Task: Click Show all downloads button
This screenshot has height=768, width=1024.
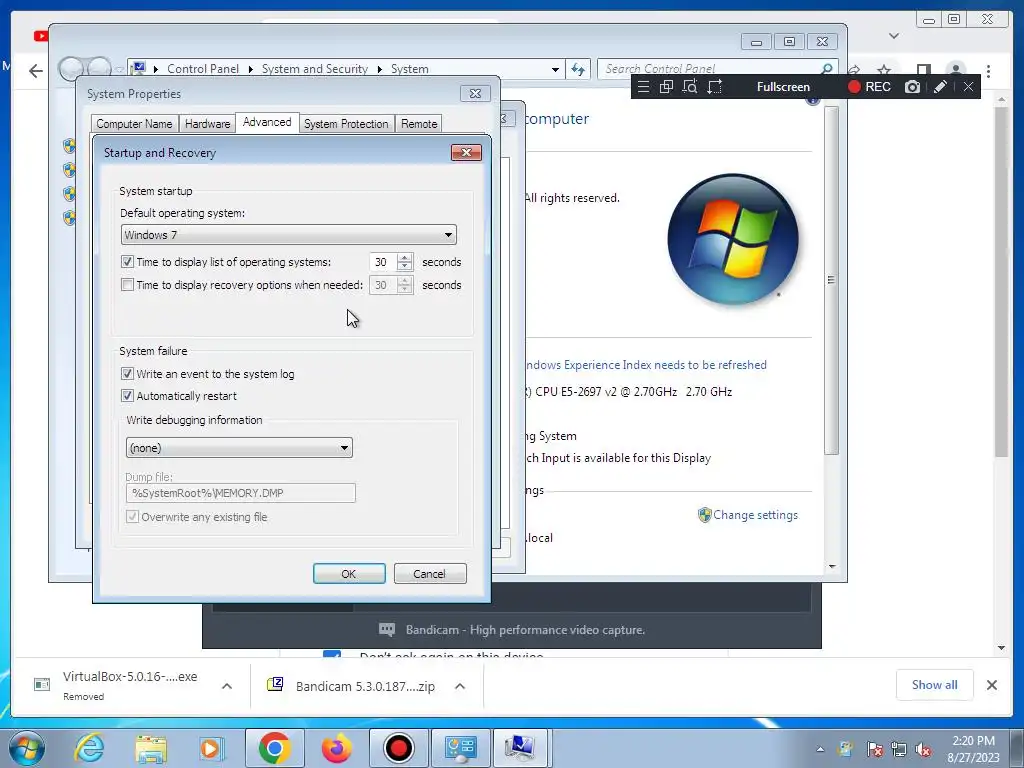Action: [935, 685]
